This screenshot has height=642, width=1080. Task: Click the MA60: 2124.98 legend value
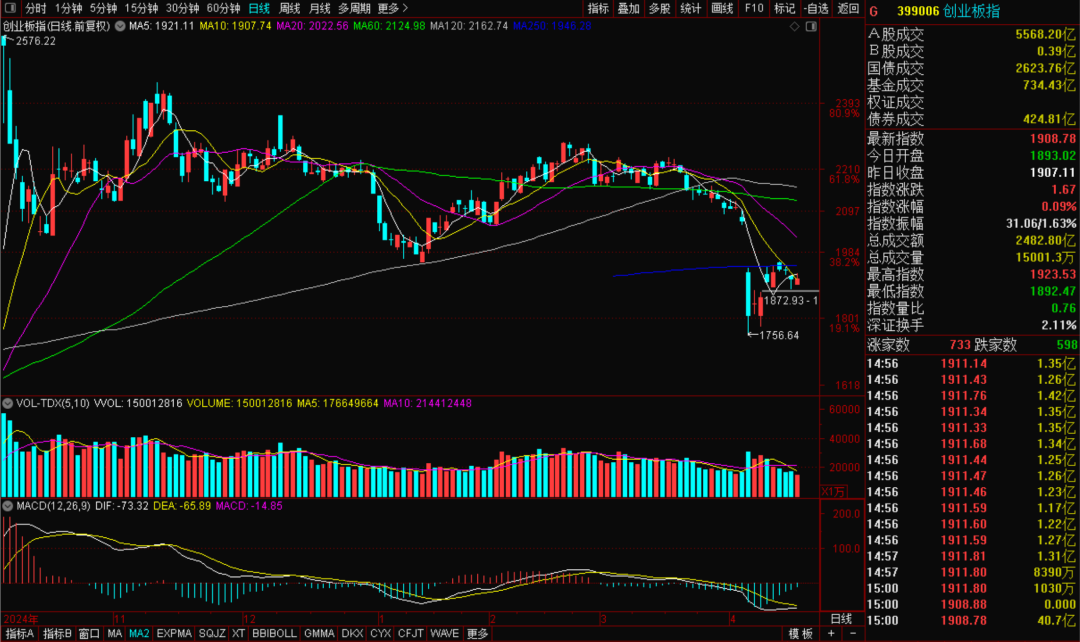[389, 26]
